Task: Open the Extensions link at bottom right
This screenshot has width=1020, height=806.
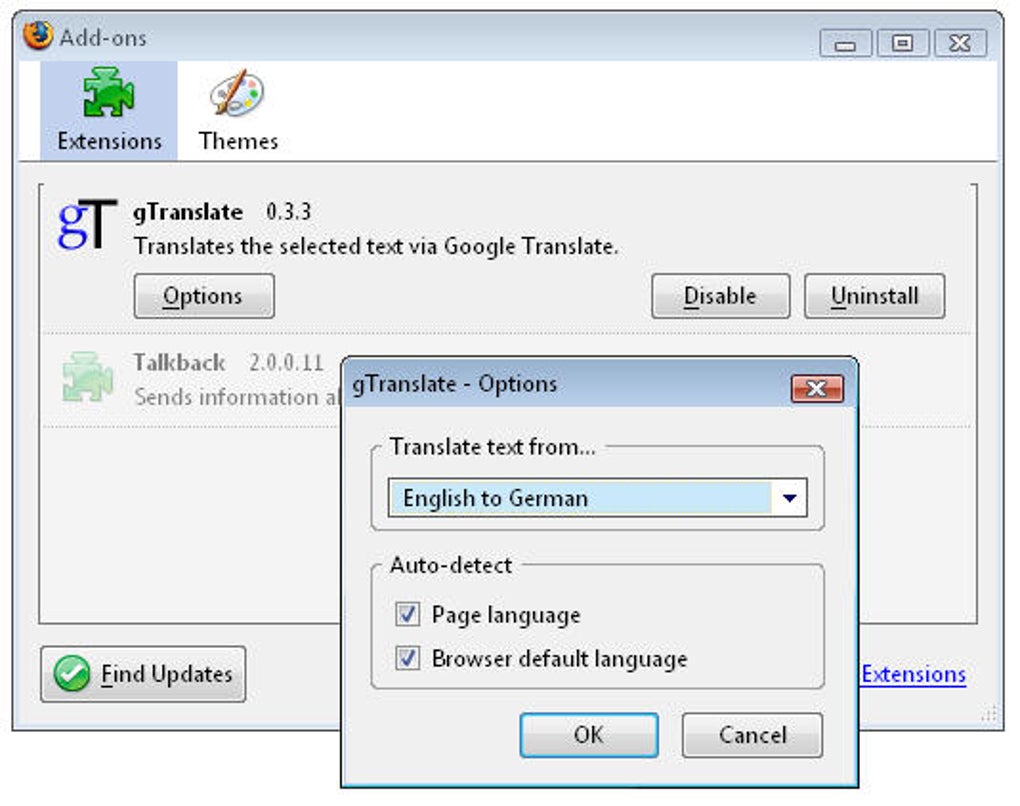Action: tap(913, 674)
